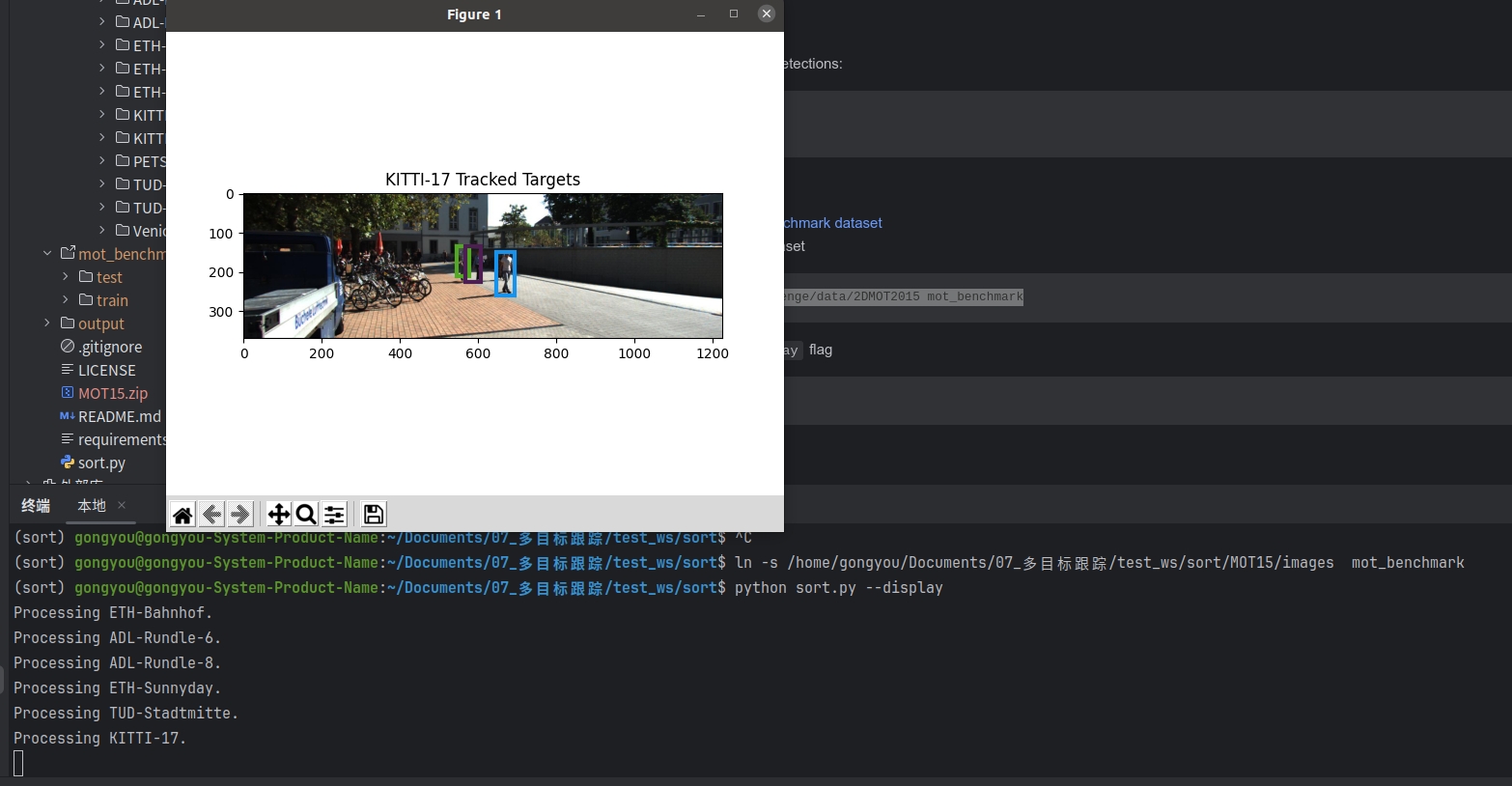Expand the output folder
This screenshot has width=1512, height=786.
click(47, 323)
